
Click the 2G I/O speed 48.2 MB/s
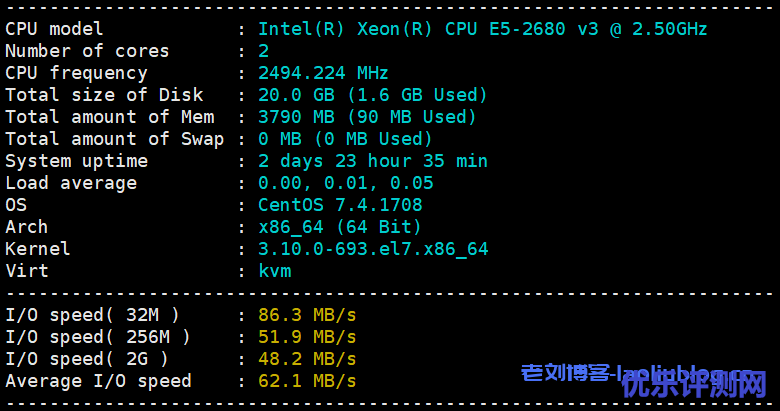click(x=307, y=359)
